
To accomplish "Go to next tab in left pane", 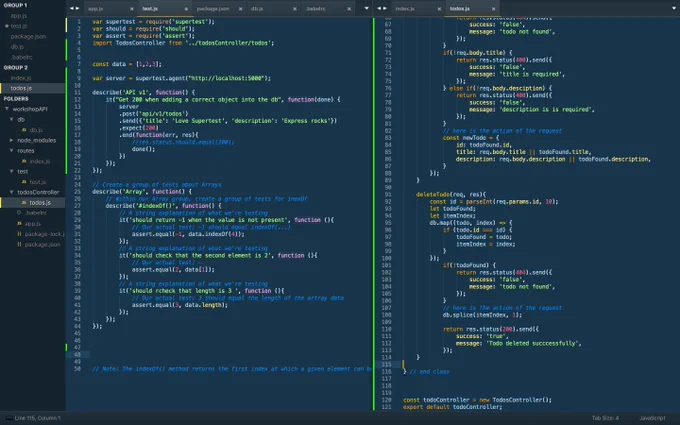I will pyautogui.click(x=78, y=8).
